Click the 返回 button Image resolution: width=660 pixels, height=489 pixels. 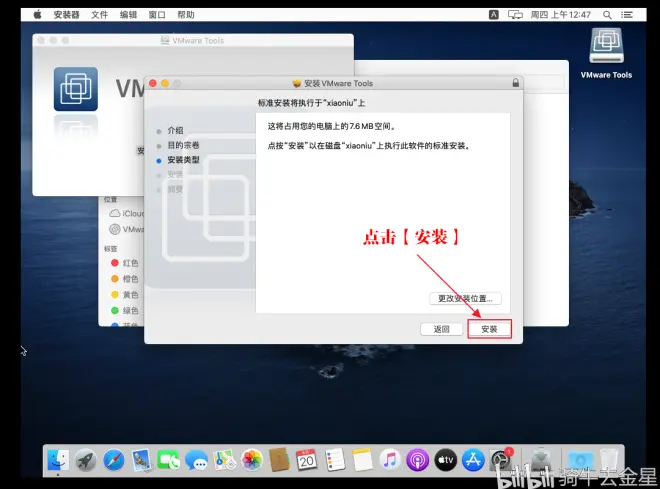442,329
